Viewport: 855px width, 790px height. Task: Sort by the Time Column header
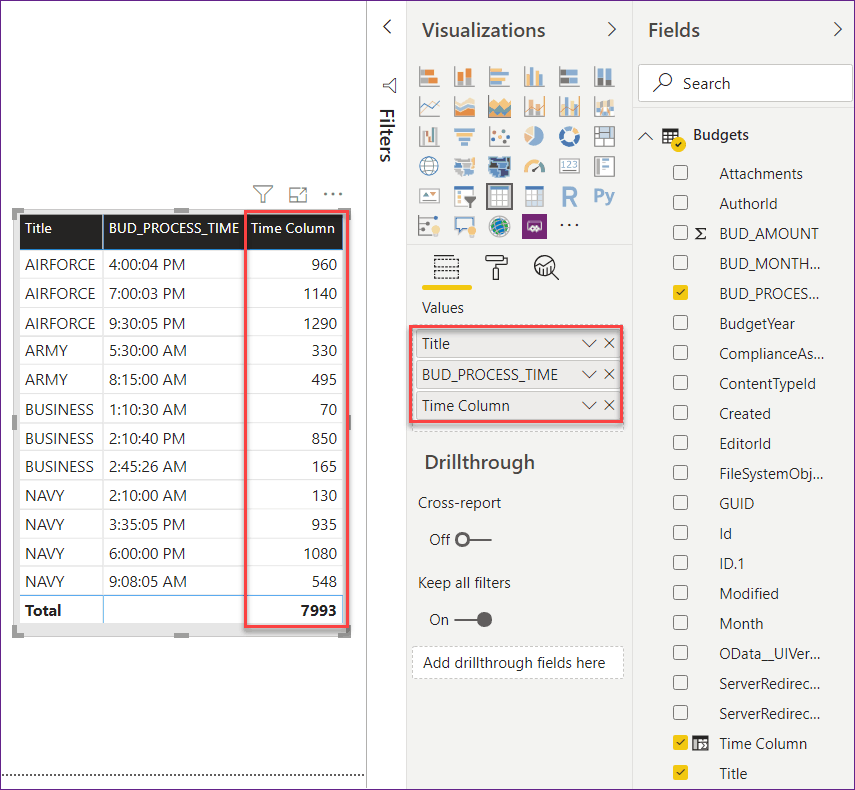point(293,232)
